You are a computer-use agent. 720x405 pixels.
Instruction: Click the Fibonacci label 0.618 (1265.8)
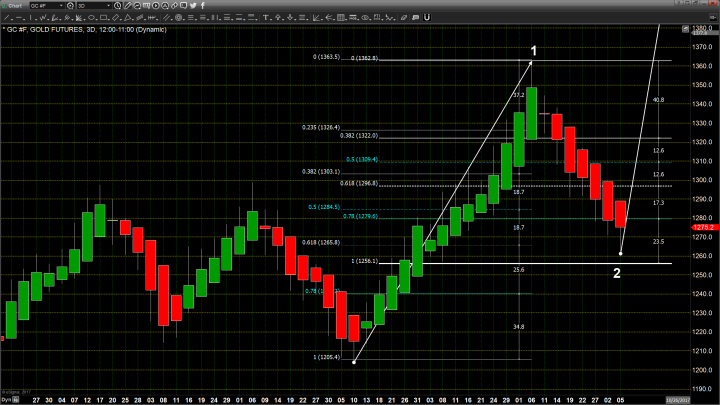(x=321, y=242)
